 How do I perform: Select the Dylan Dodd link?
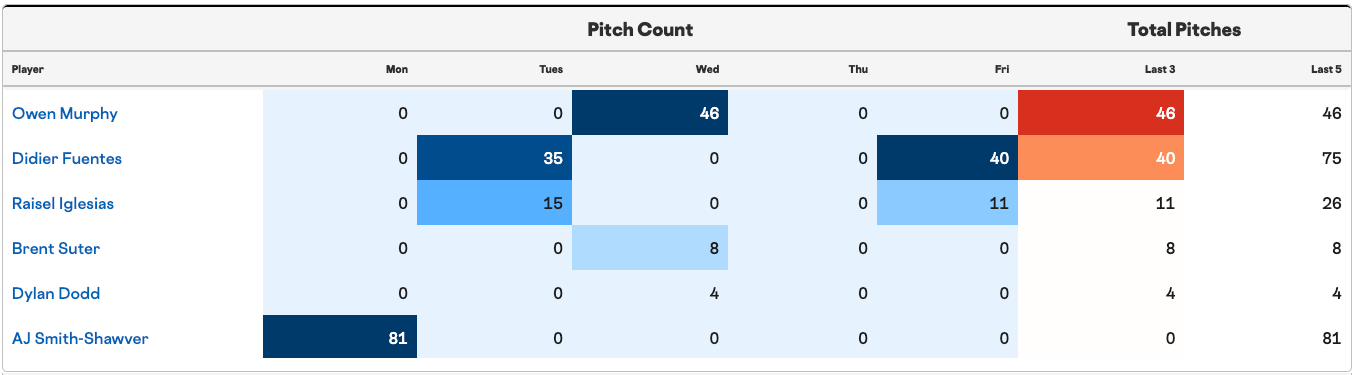coord(56,293)
